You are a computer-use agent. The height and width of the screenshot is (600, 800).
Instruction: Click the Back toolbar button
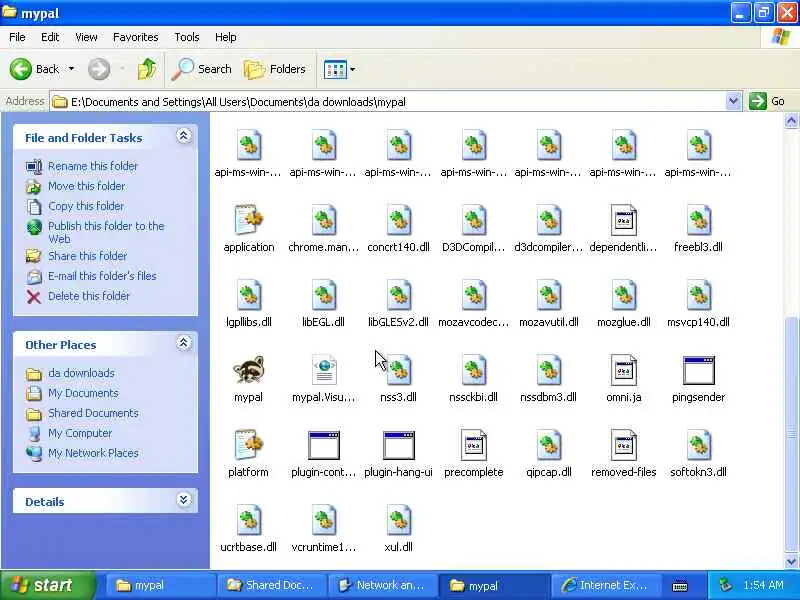(x=35, y=69)
